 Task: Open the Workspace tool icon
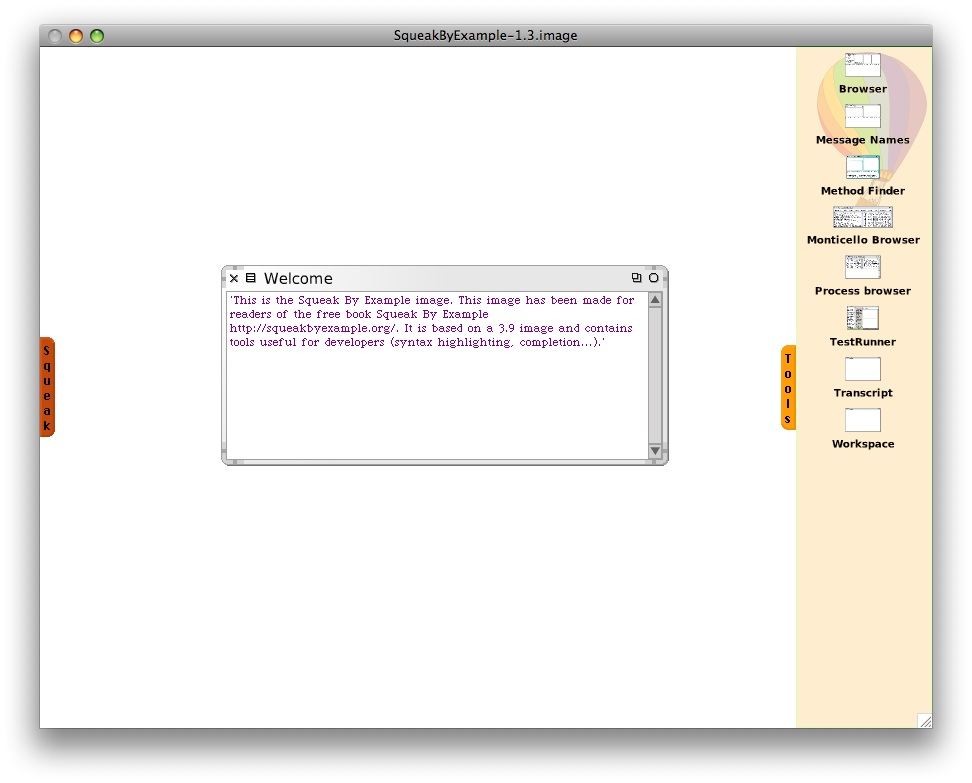pyautogui.click(x=862, y=420)
